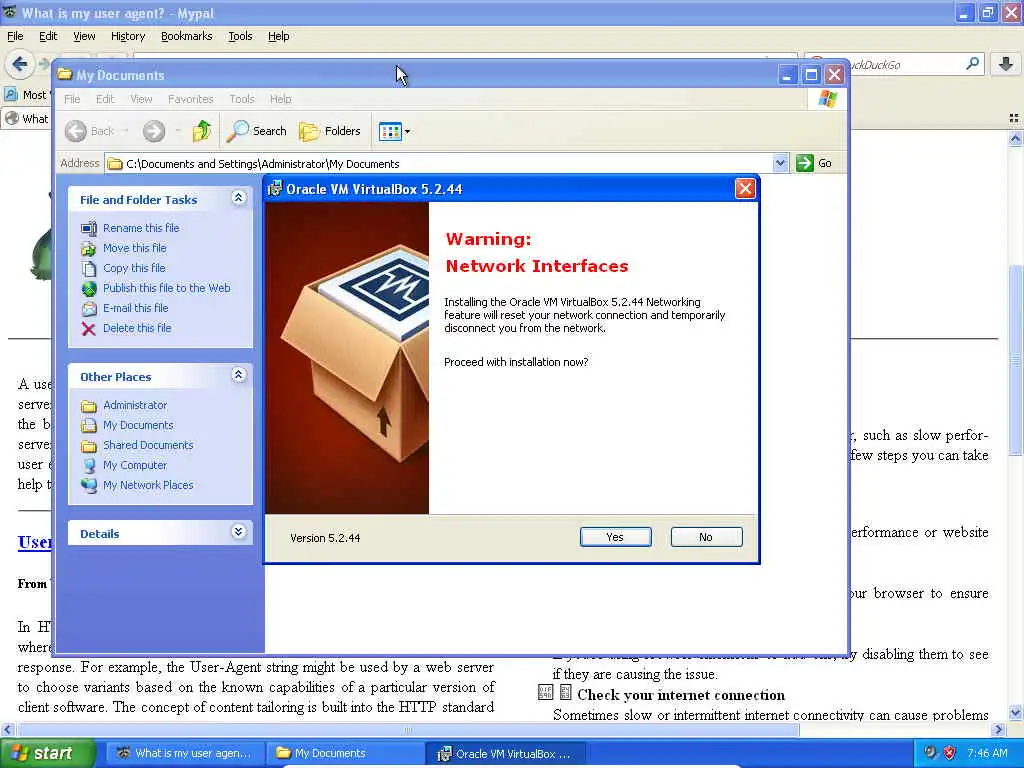
Task: Click the Delete this file link text
Action: pyautogui.click(x=137, y=328)
